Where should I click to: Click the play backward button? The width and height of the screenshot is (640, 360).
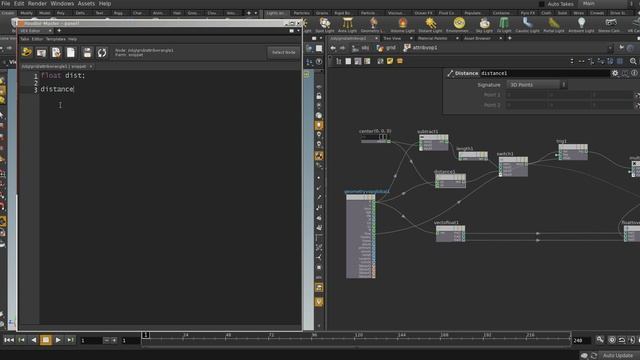click(33, 340)
